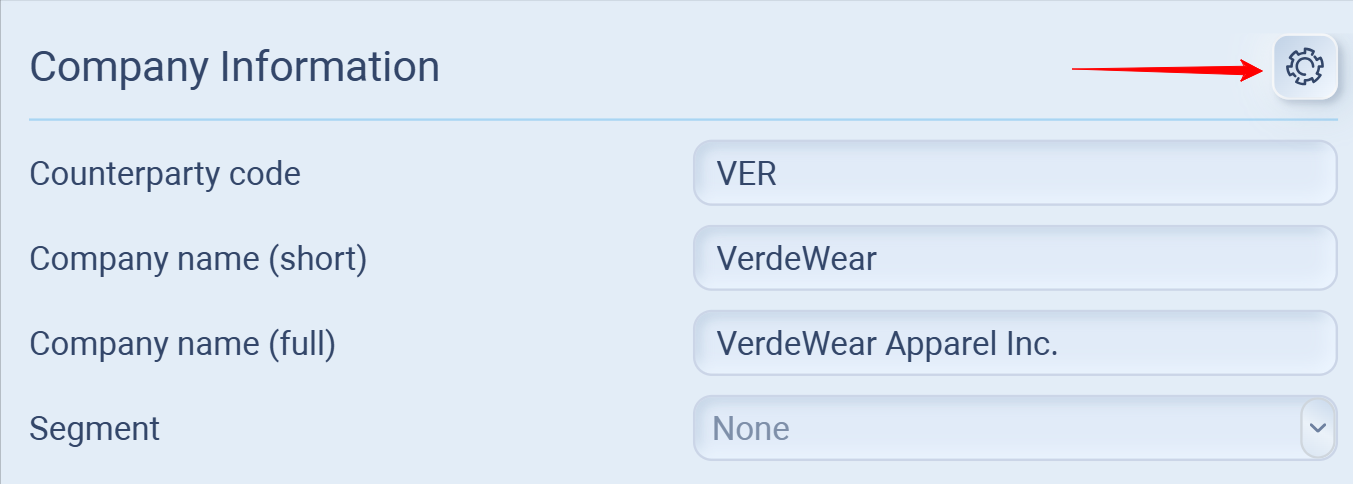This screenshot has width=1353, height=484.
Task: Click the 'VER' text in Counterparty code
Action: pyautogui.click(x=746, y=174)
